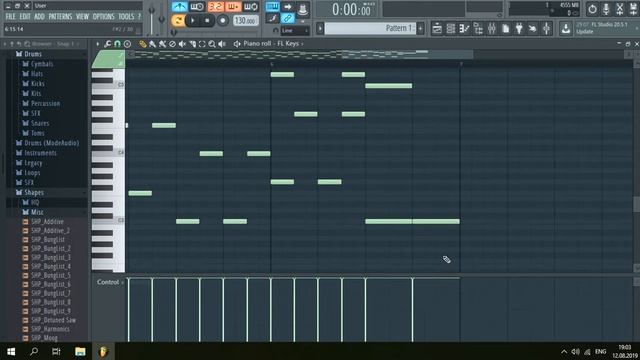Select the SHP_Detuned Saw preset
The image size is (640, 360).
53,320
